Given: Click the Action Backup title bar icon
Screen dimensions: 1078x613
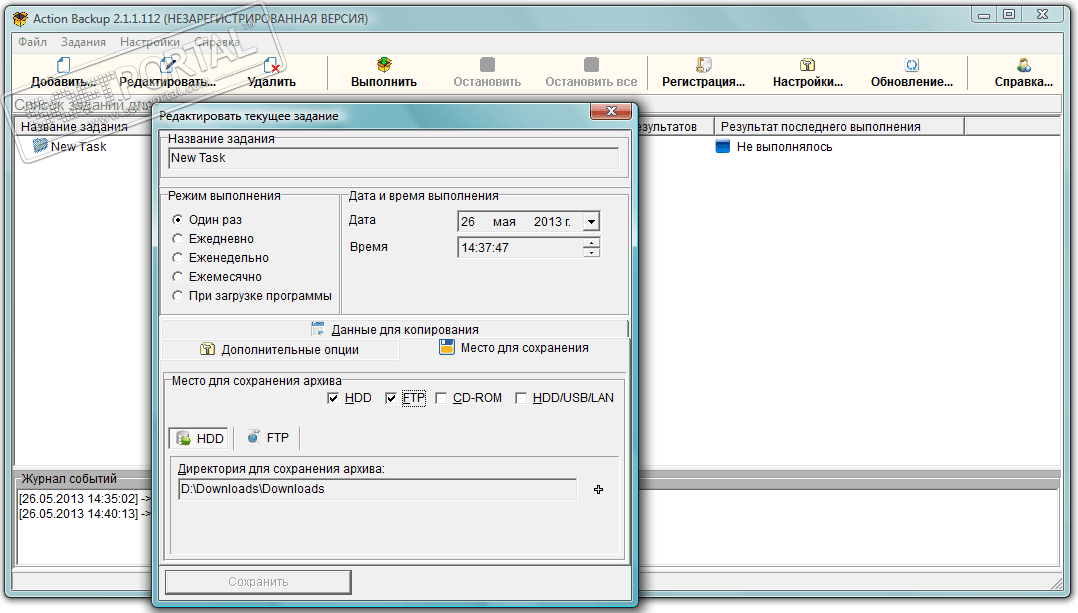Looking at the screenshot, I should pyautogui.click(x=21, y=19).
